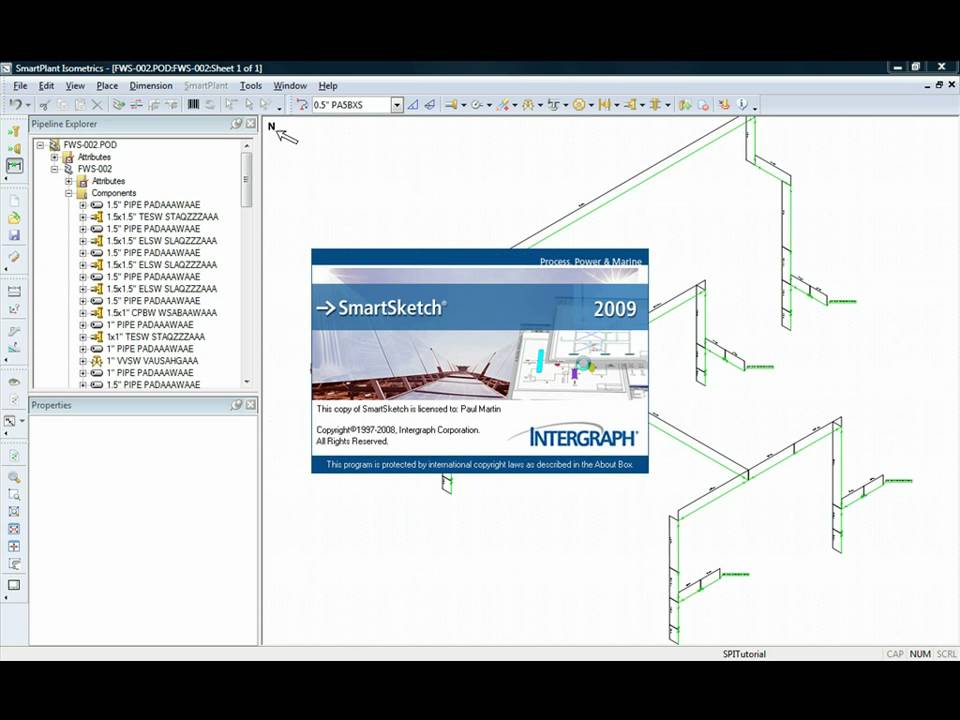The image size is (960, 720).
Task: Click the Fit view icon on left sidebar
Action: 14,512
